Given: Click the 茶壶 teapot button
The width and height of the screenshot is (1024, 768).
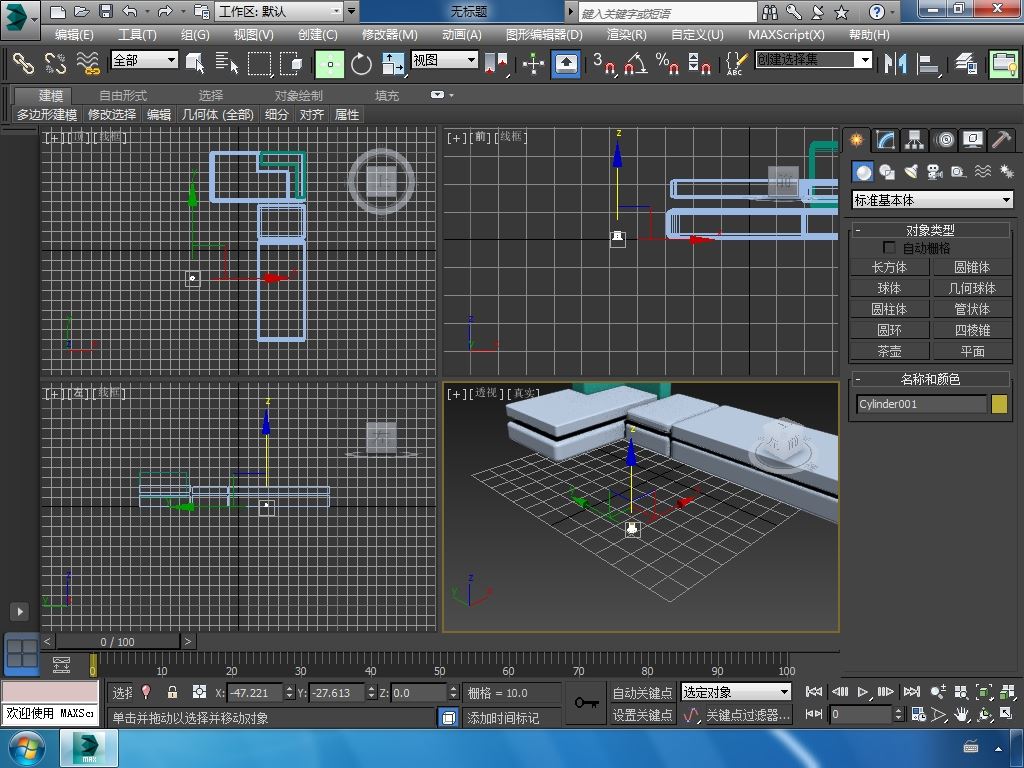Looking at the screenshot, I should click(889, 351).
